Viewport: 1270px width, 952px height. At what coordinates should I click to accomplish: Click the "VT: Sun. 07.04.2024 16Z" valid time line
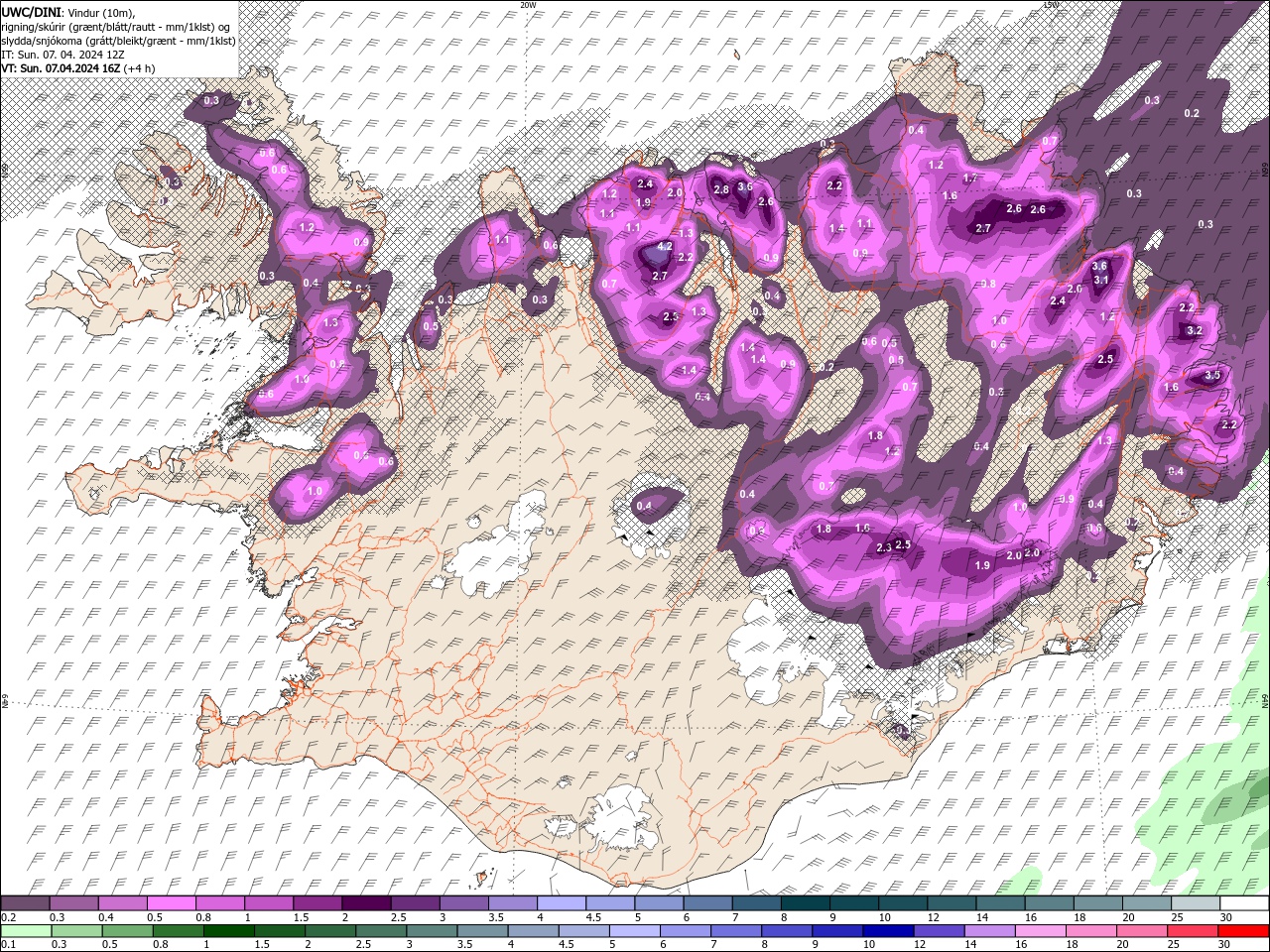pos(61,68)
